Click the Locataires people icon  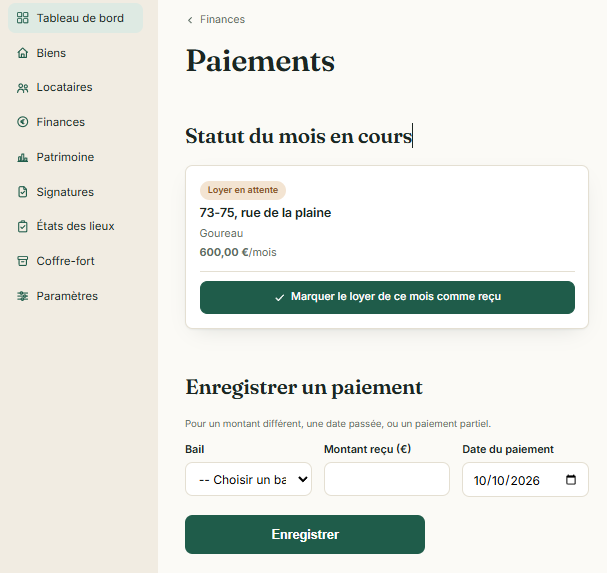click(x=22, y=88)
